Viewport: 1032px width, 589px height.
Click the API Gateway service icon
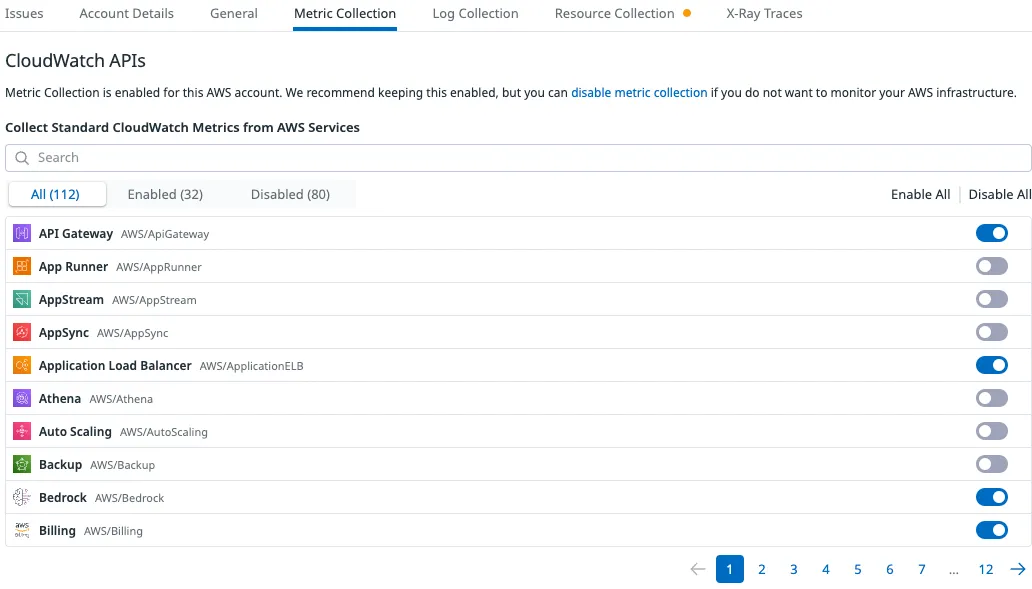[22, 233]
